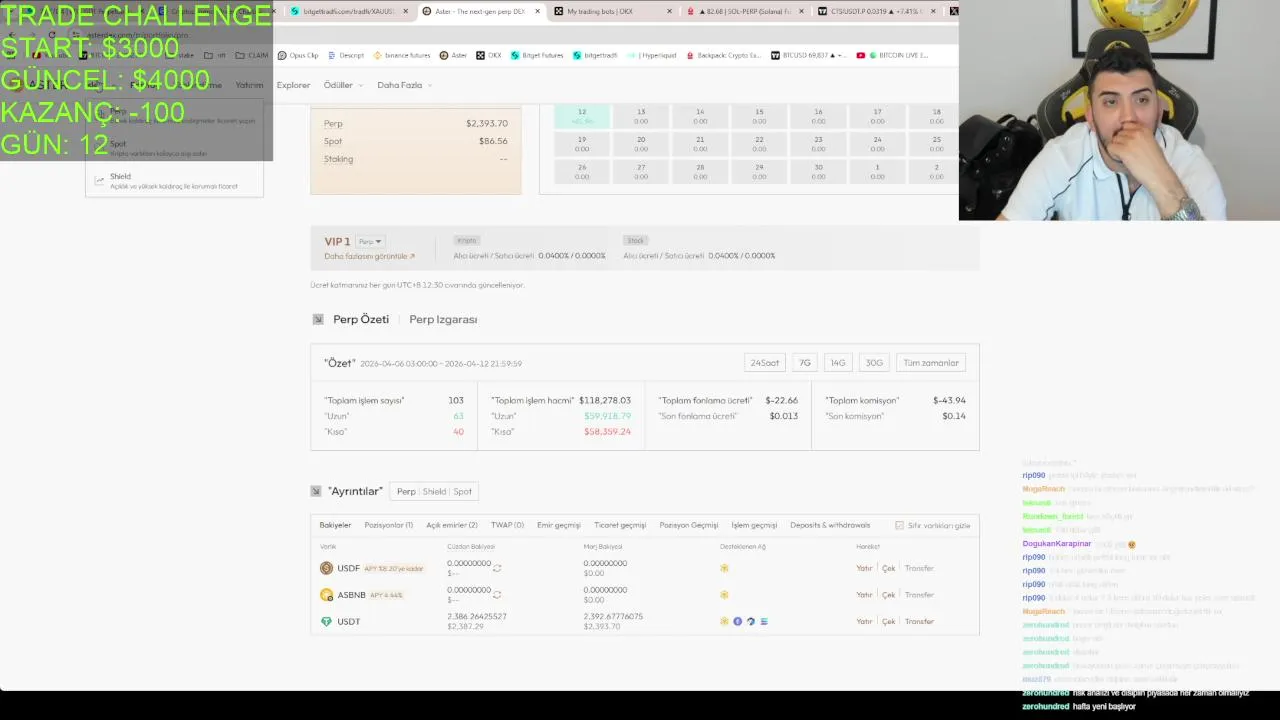Set summary range to Tüm zamanlar
Screen dimensions: 1280x720
tap(931, 363)
